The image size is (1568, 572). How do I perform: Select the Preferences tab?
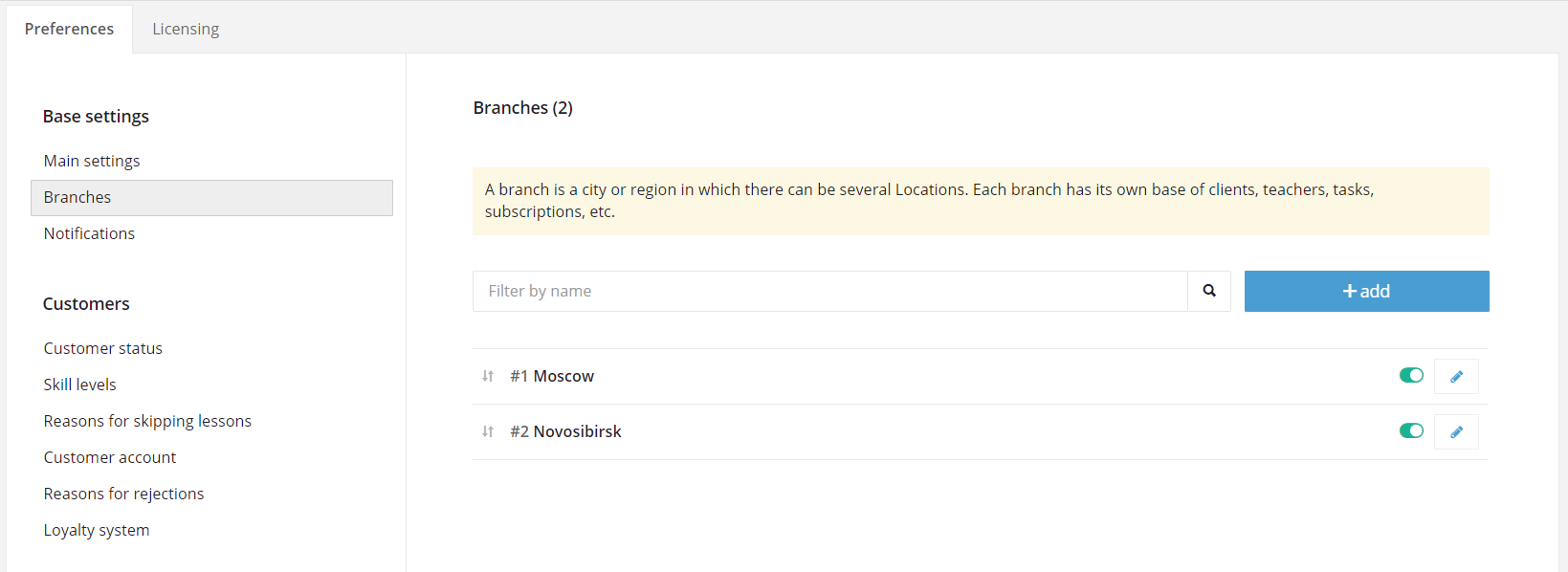click(69, 29)
